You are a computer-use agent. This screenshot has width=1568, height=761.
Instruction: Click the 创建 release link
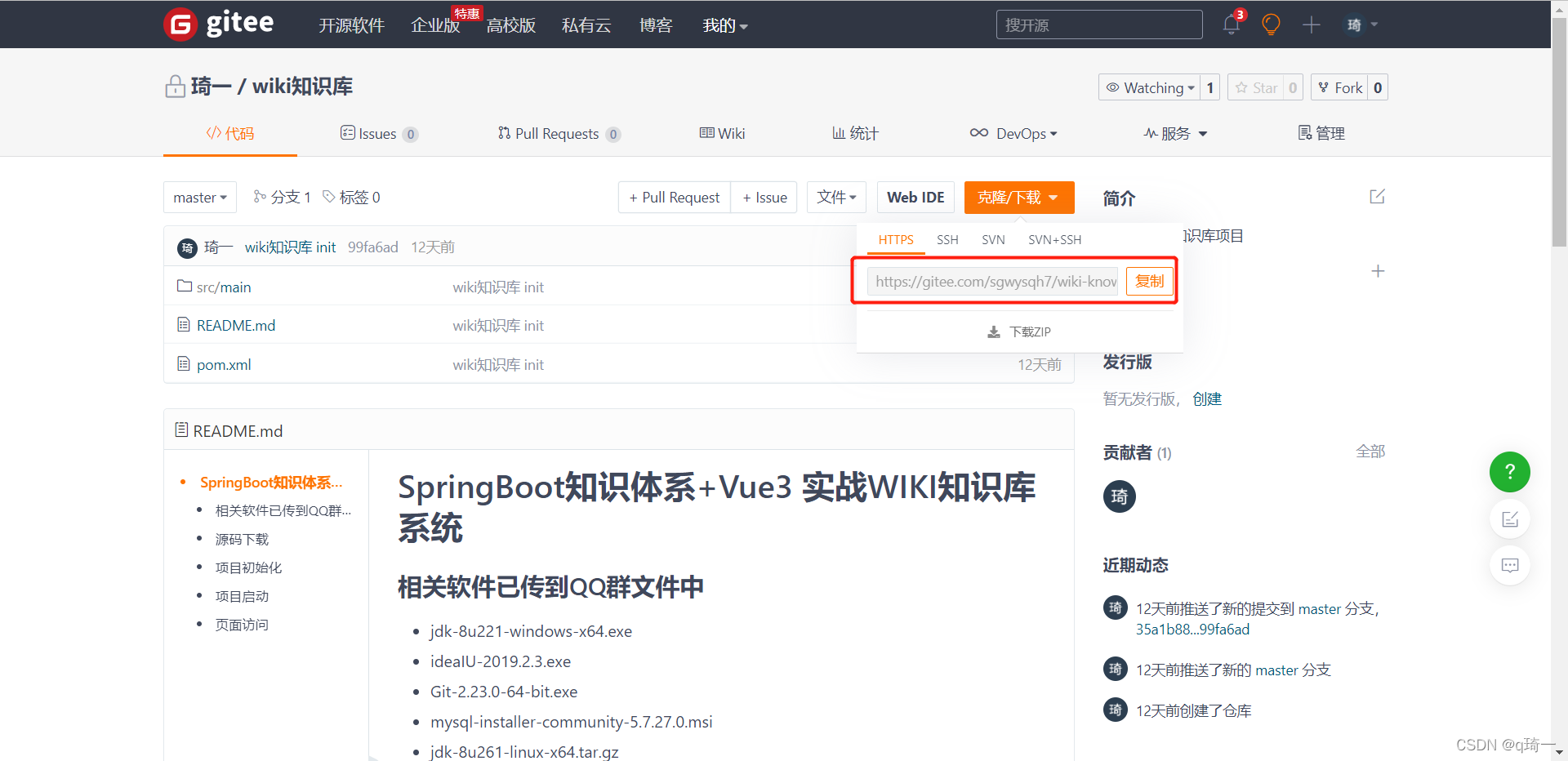coord(1207,398)
